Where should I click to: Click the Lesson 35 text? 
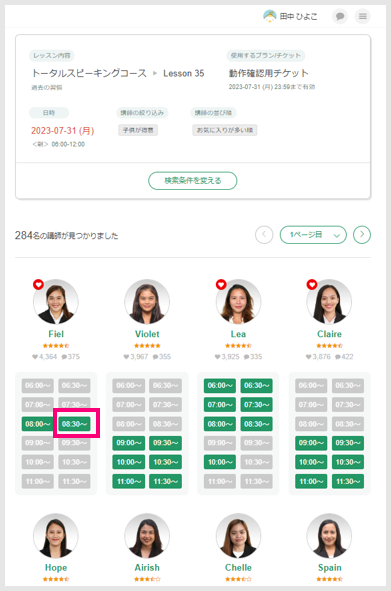point(184,73)
